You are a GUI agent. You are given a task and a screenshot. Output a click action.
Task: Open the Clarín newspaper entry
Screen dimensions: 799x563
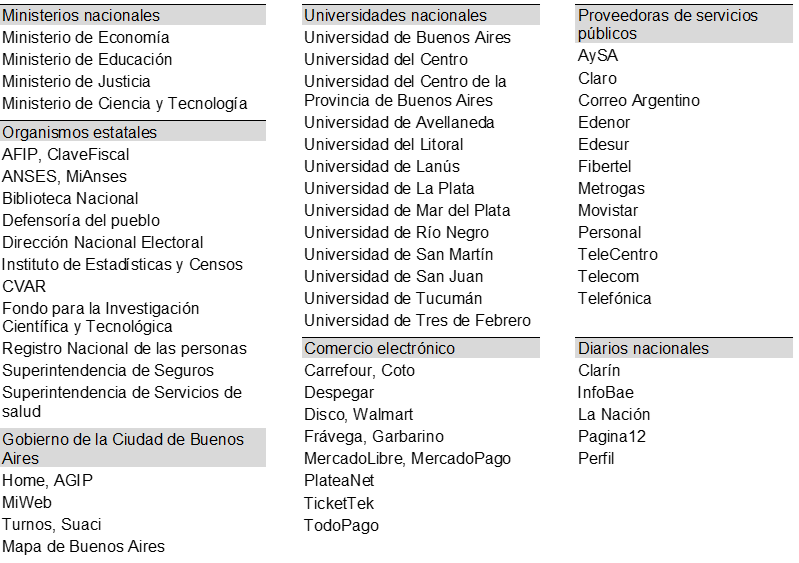tap(599, 371)
